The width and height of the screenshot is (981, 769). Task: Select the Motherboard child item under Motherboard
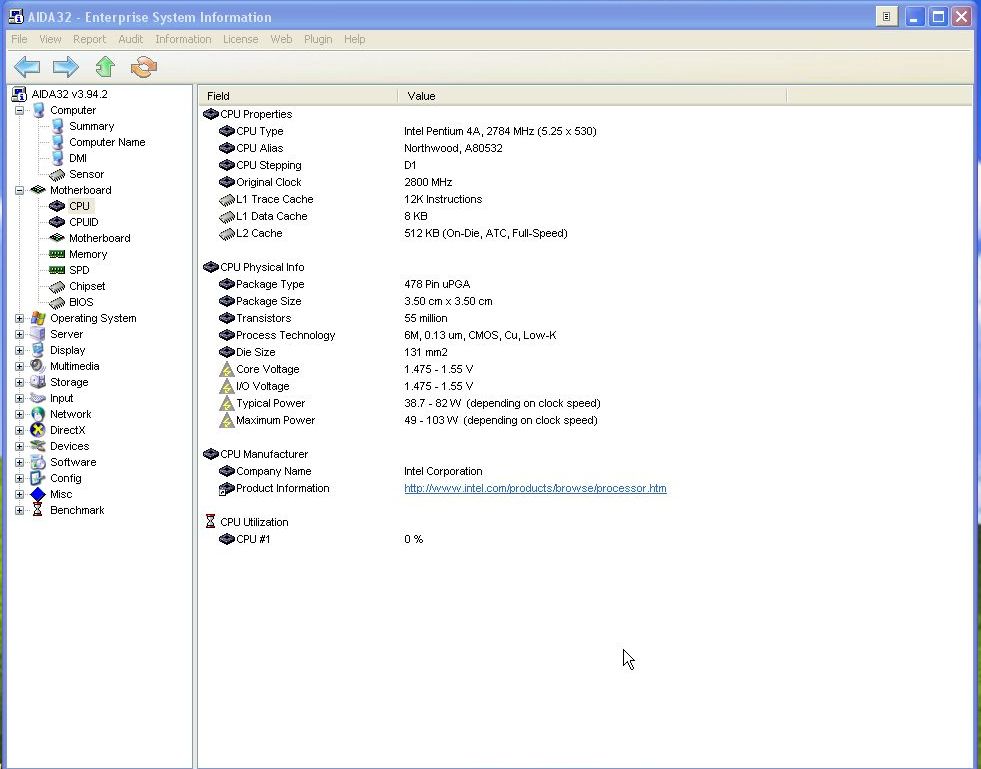tap(99, 238)
